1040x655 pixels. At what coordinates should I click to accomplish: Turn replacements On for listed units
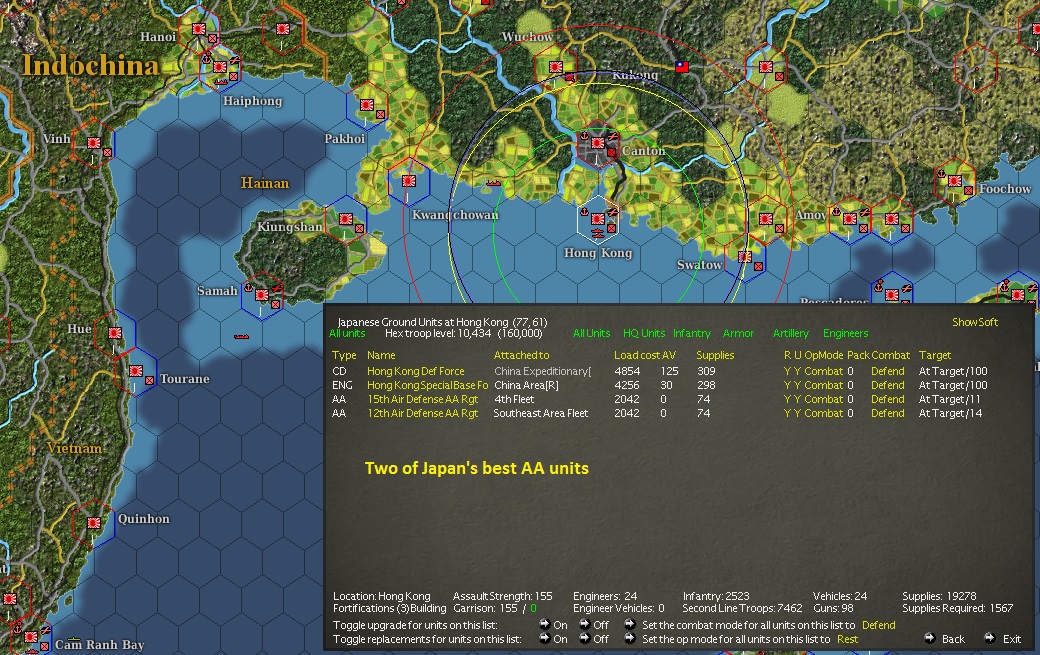(545, 638)
